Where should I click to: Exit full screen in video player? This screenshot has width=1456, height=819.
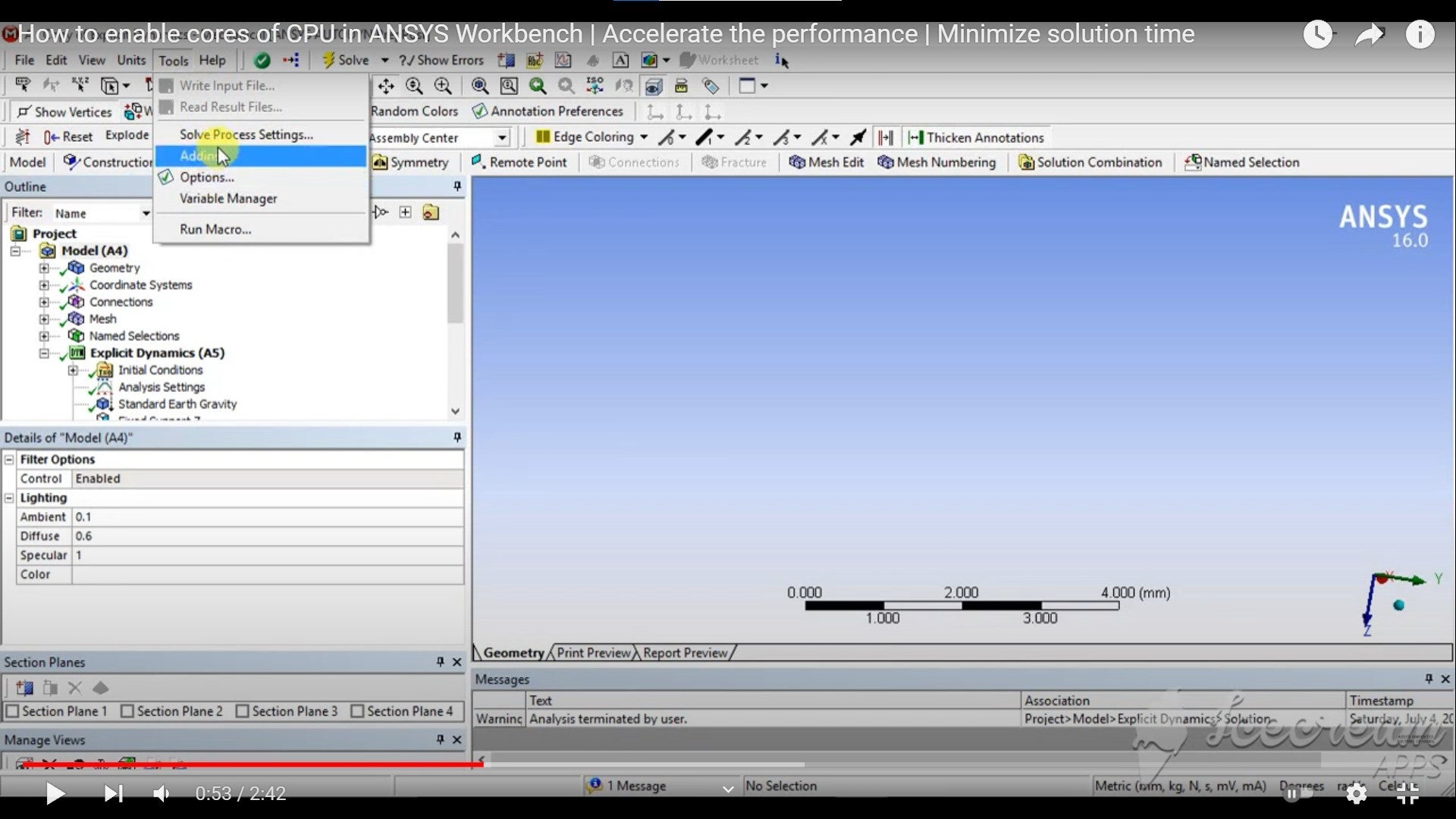(x=1407, y=793)
